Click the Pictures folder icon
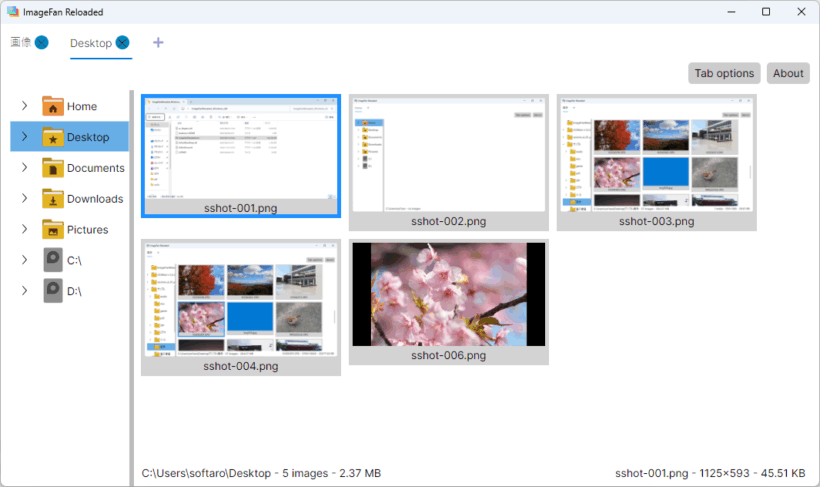 click(53, 230)
